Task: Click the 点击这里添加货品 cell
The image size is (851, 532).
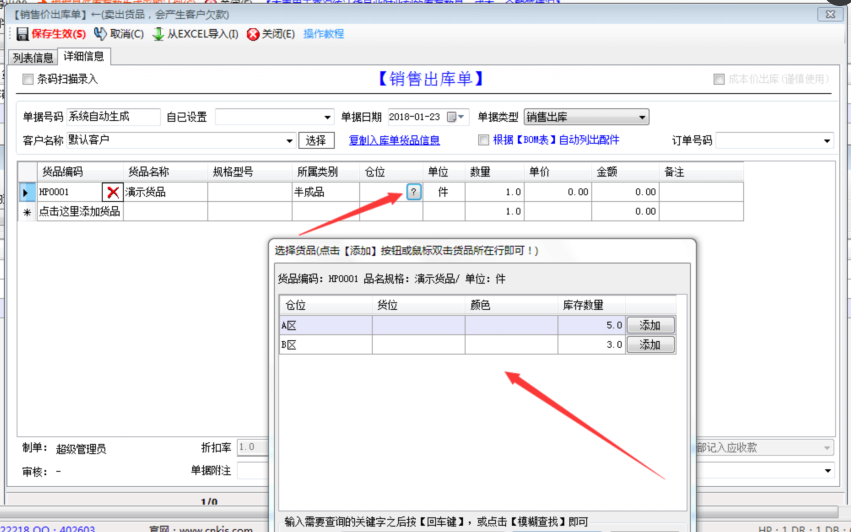Action: coord(79,211)
